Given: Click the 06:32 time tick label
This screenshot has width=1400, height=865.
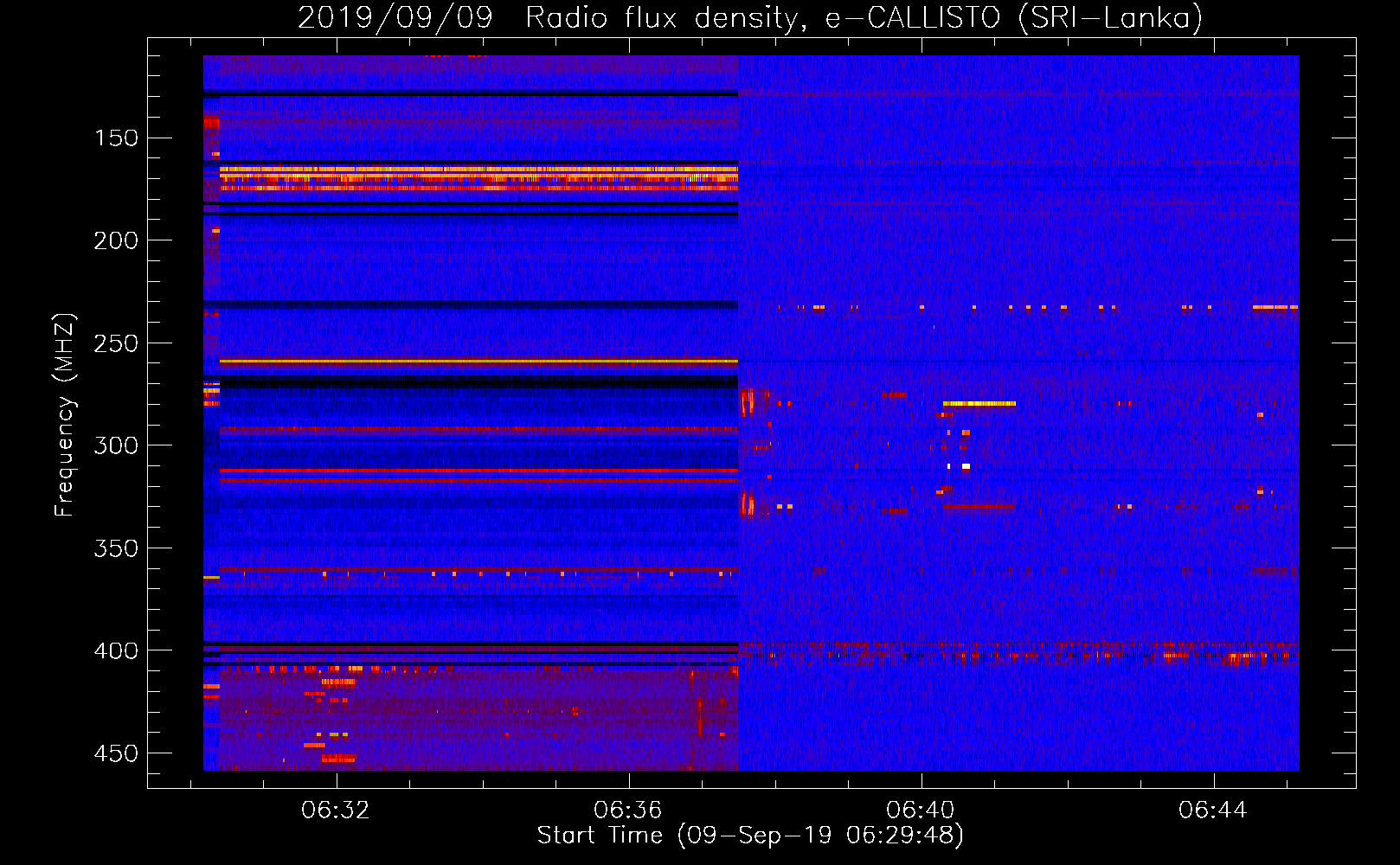Looking at the screenshot, I should 335,810.
